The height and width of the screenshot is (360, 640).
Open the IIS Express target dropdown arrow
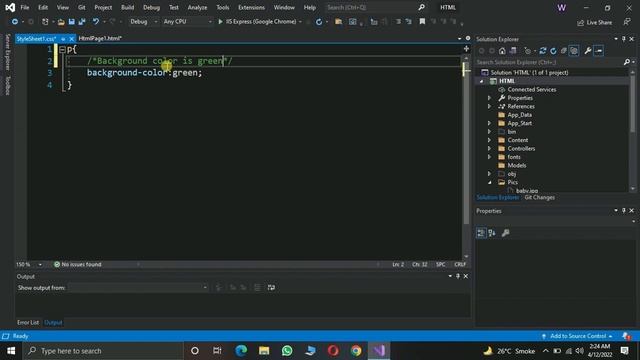pos(300,22)
